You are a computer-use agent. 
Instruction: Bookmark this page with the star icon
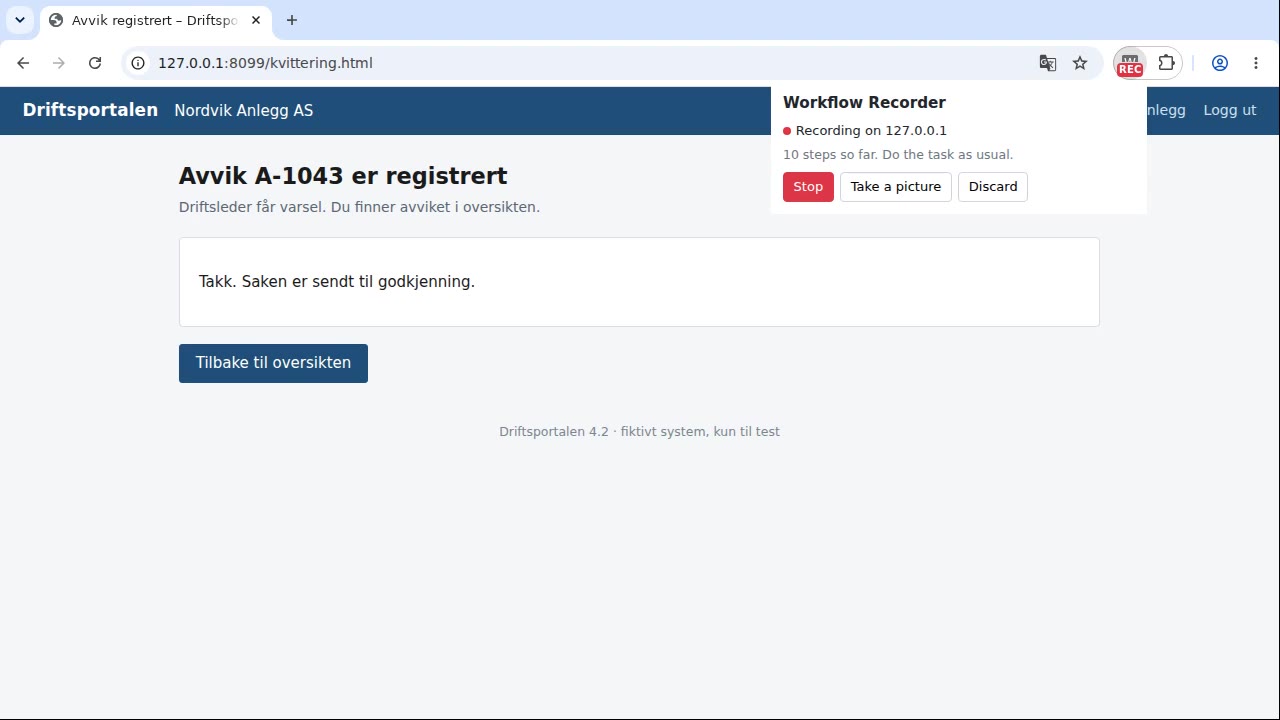point(1080,63)
